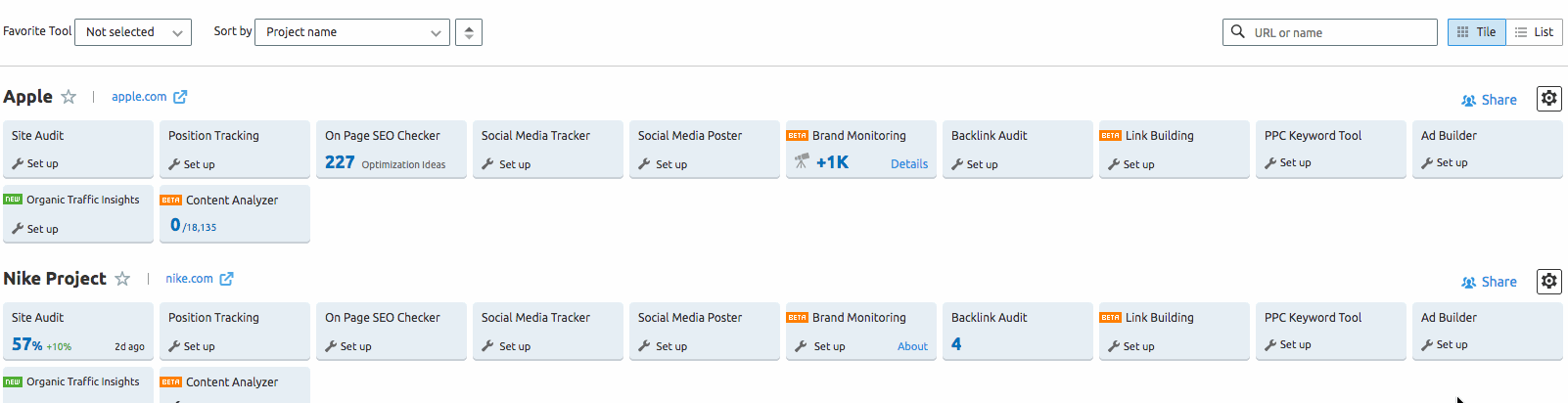
Task: Open Details link in Apple Brand Monitoring
Action: 909,164
